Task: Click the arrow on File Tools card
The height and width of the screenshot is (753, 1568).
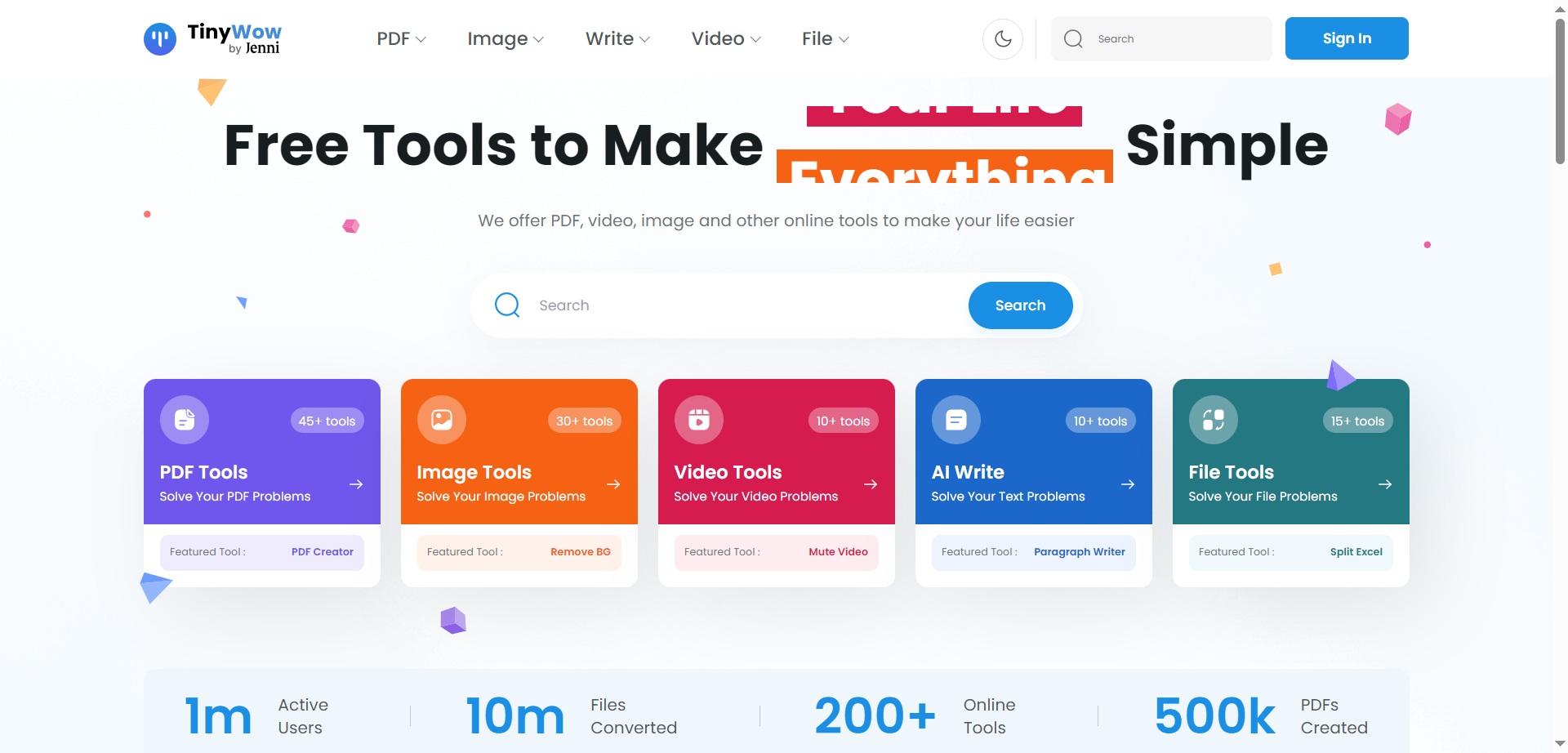Action: coord(1385,484)
